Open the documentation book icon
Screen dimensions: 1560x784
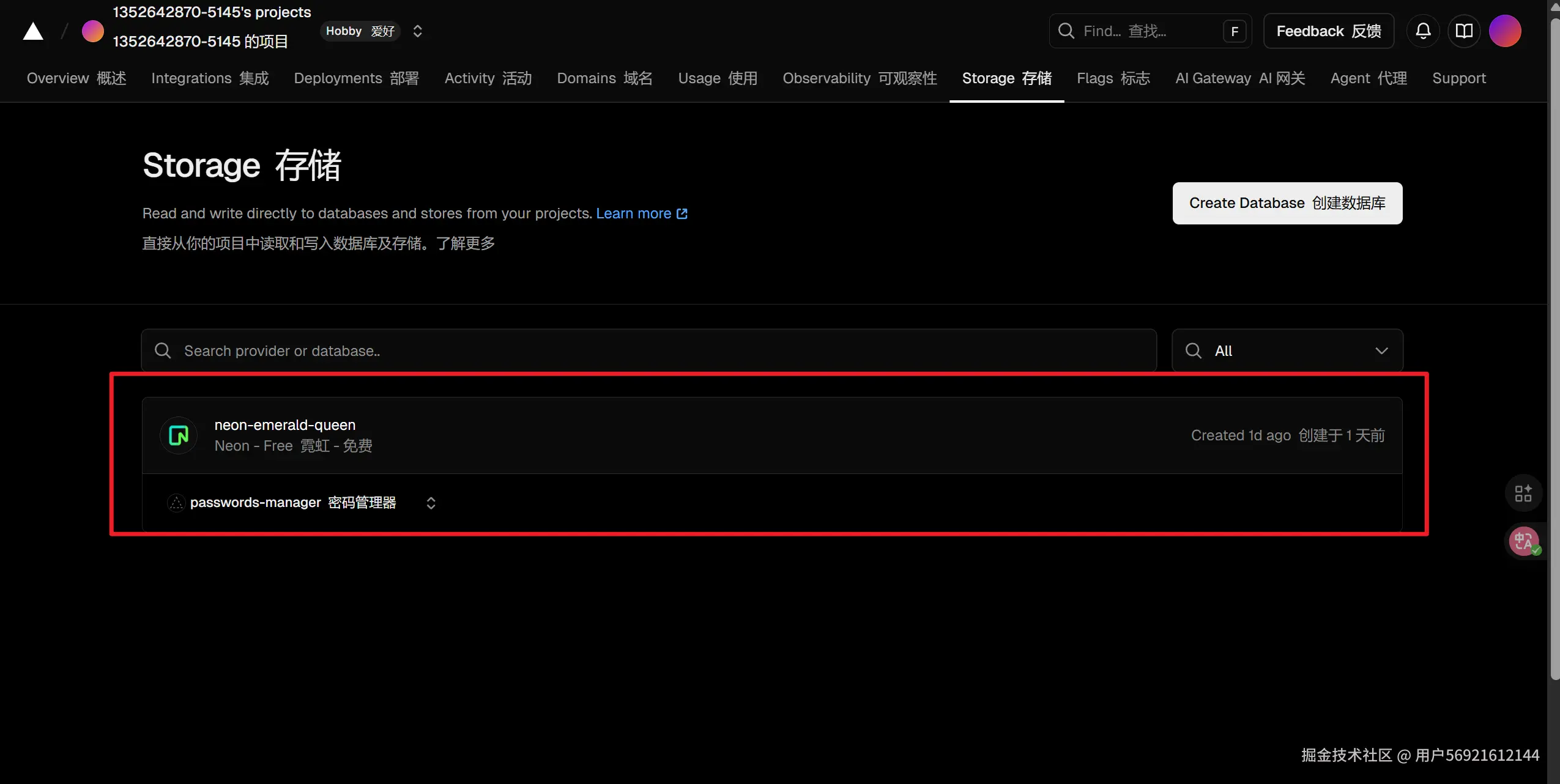(x=1464, y=31)
